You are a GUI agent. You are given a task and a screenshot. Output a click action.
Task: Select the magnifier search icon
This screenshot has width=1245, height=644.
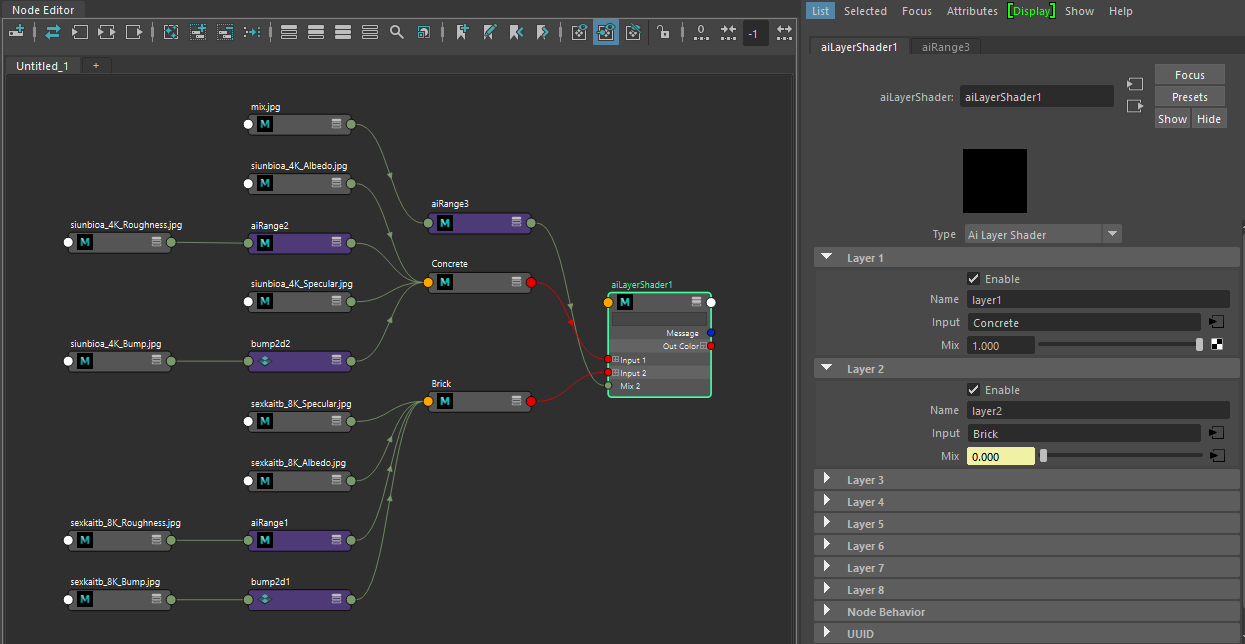396,31
